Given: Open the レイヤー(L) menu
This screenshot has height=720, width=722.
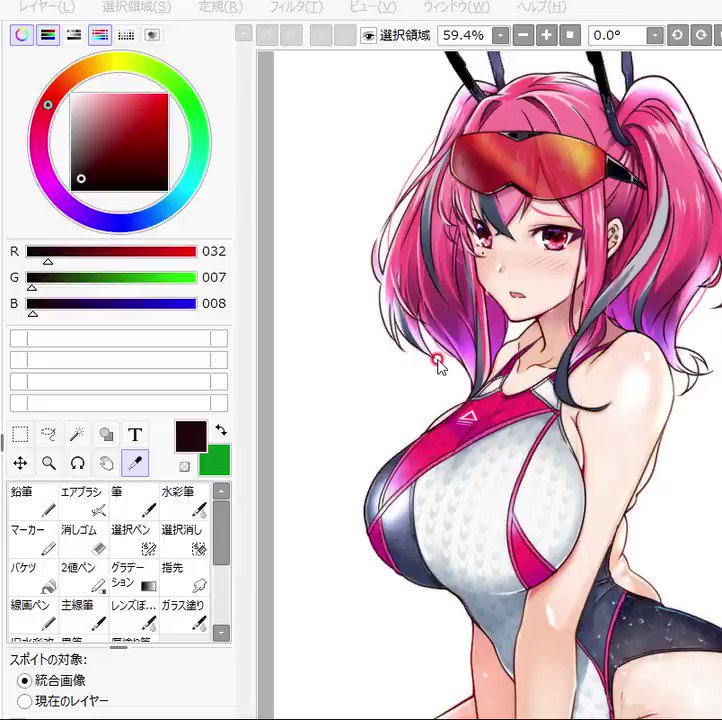Looking at the screenshot, I should [47, 7].
